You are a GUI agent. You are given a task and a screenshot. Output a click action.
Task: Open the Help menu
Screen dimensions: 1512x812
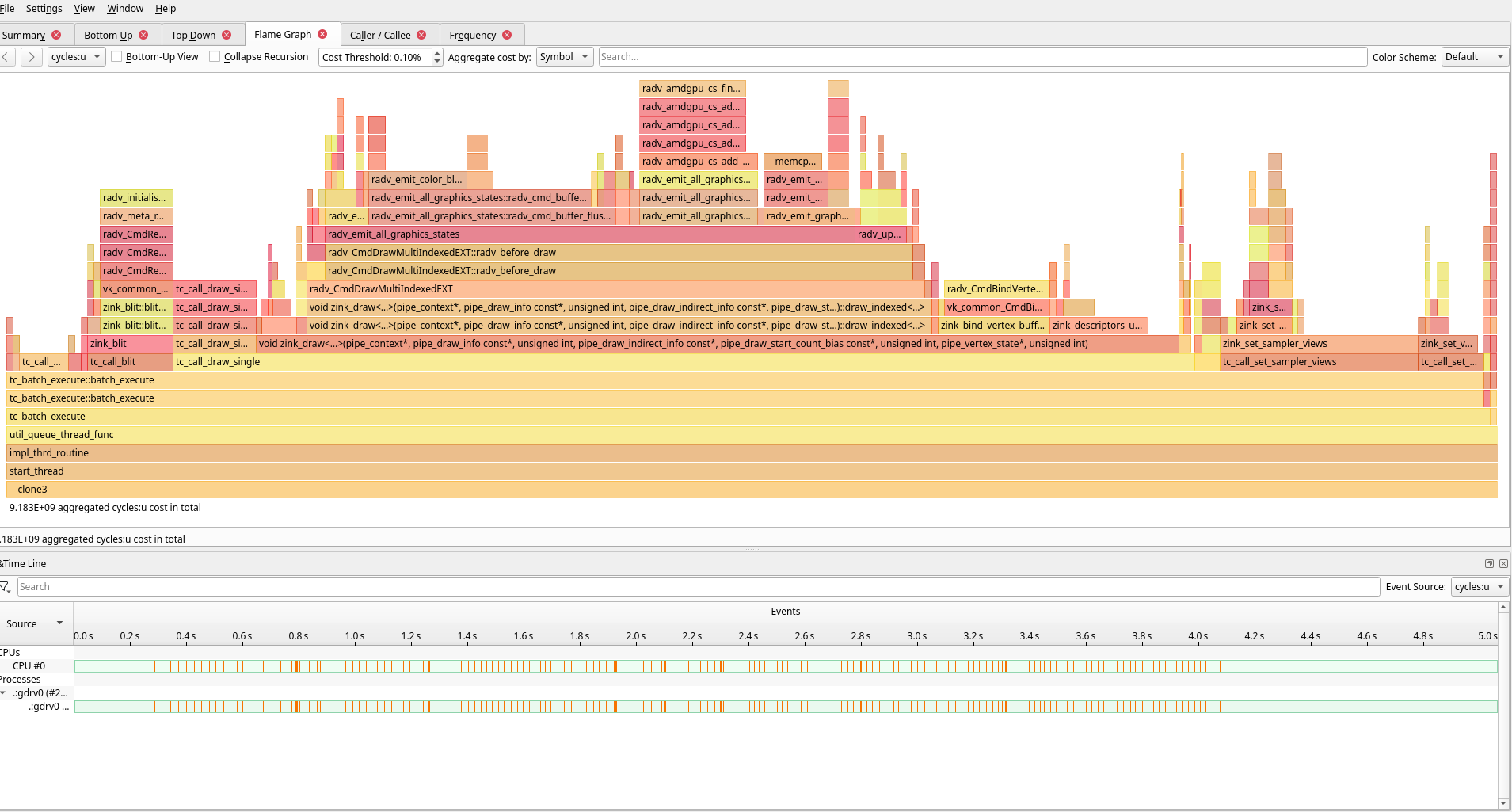(166, 9)
